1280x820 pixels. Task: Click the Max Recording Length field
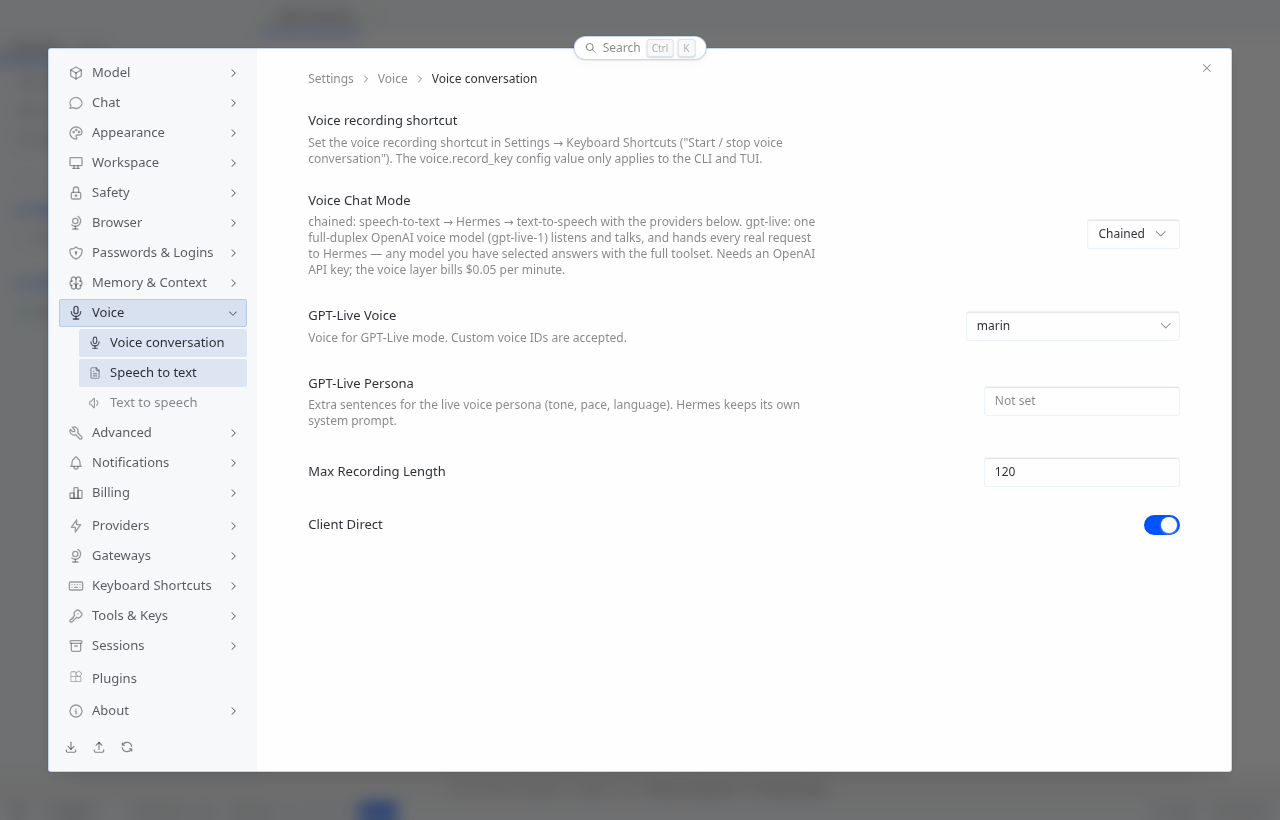1082,472
